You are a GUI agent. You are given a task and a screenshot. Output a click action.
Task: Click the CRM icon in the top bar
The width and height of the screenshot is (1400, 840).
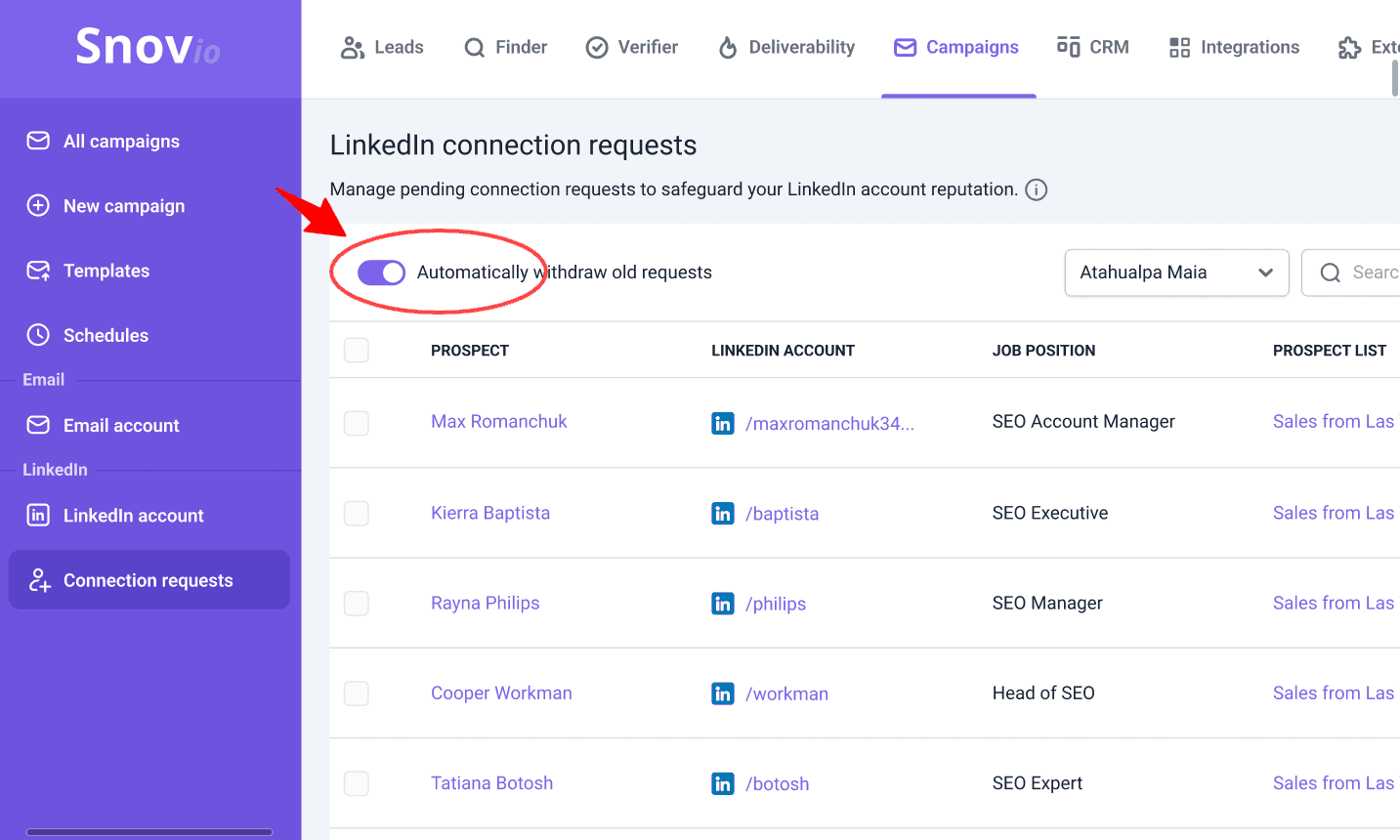coord(1066,46)
